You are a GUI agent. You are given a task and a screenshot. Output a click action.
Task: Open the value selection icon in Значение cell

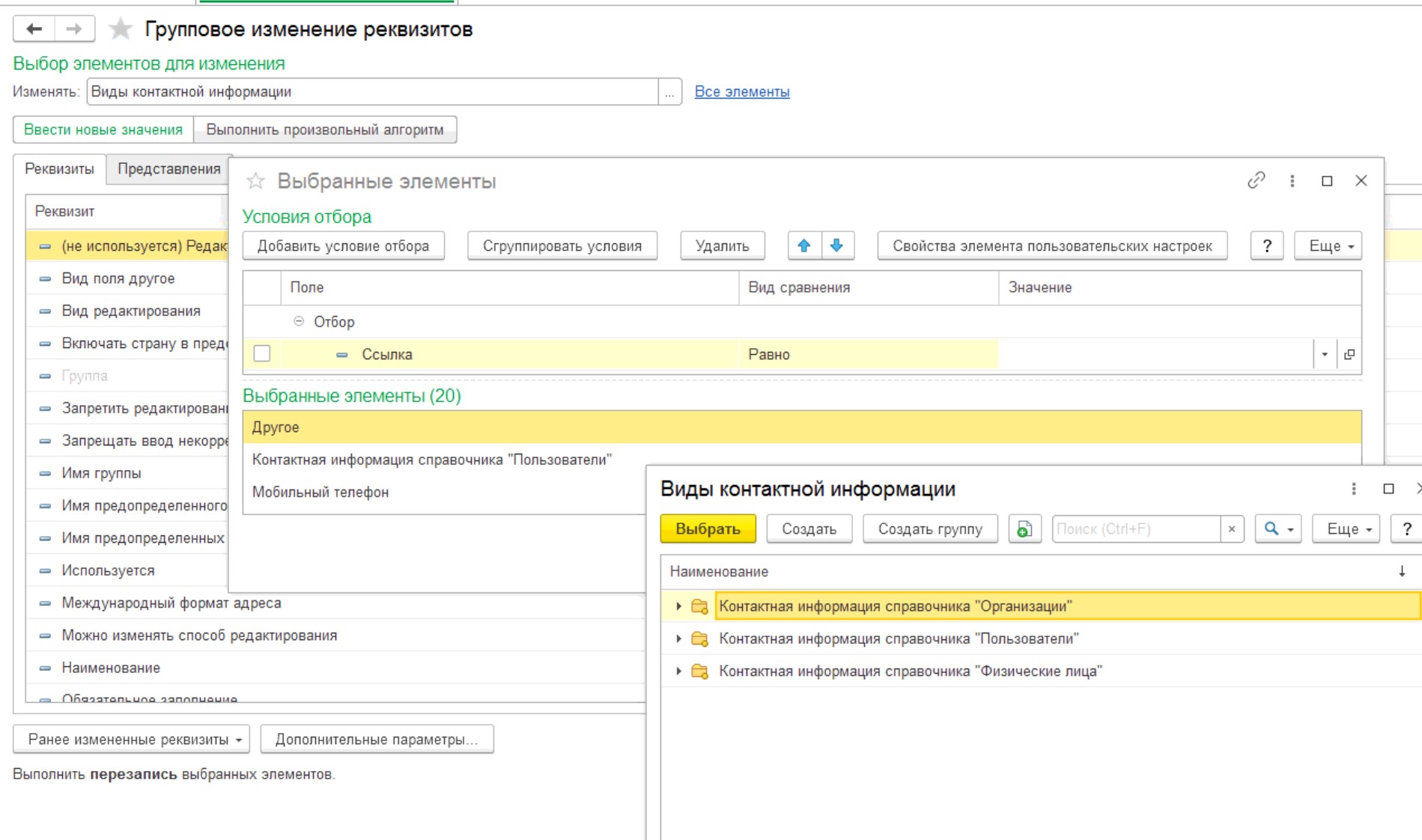click(1349, 354)
